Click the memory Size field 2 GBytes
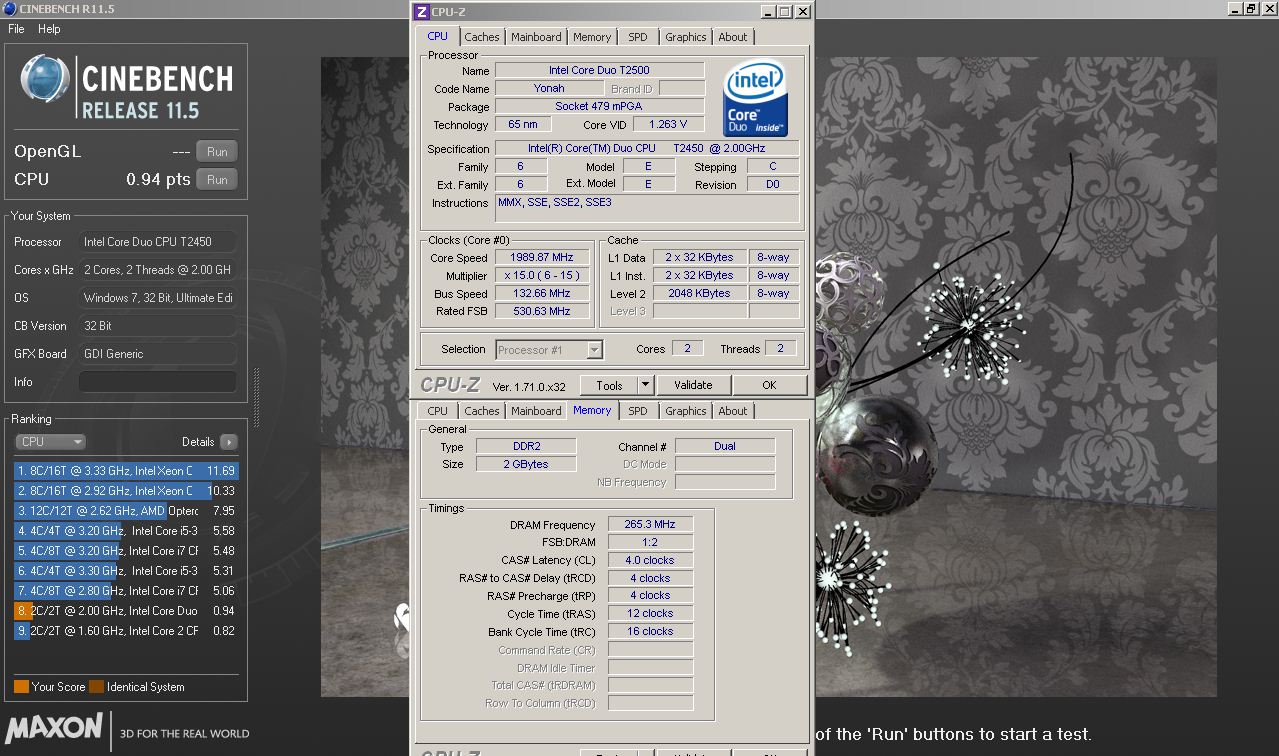Viewport: 1279px width, 756px height. click(x=526, y=465)
